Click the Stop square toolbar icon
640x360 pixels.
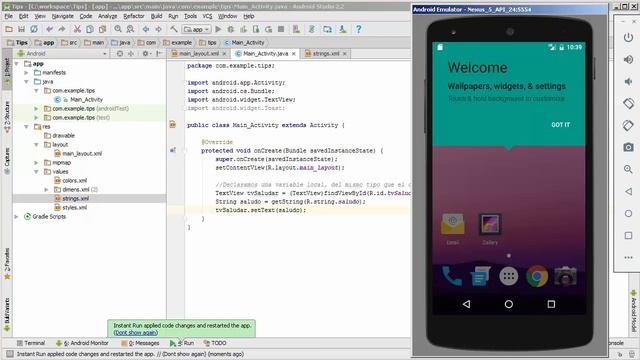pyautogui.click(x=281, y=29)
